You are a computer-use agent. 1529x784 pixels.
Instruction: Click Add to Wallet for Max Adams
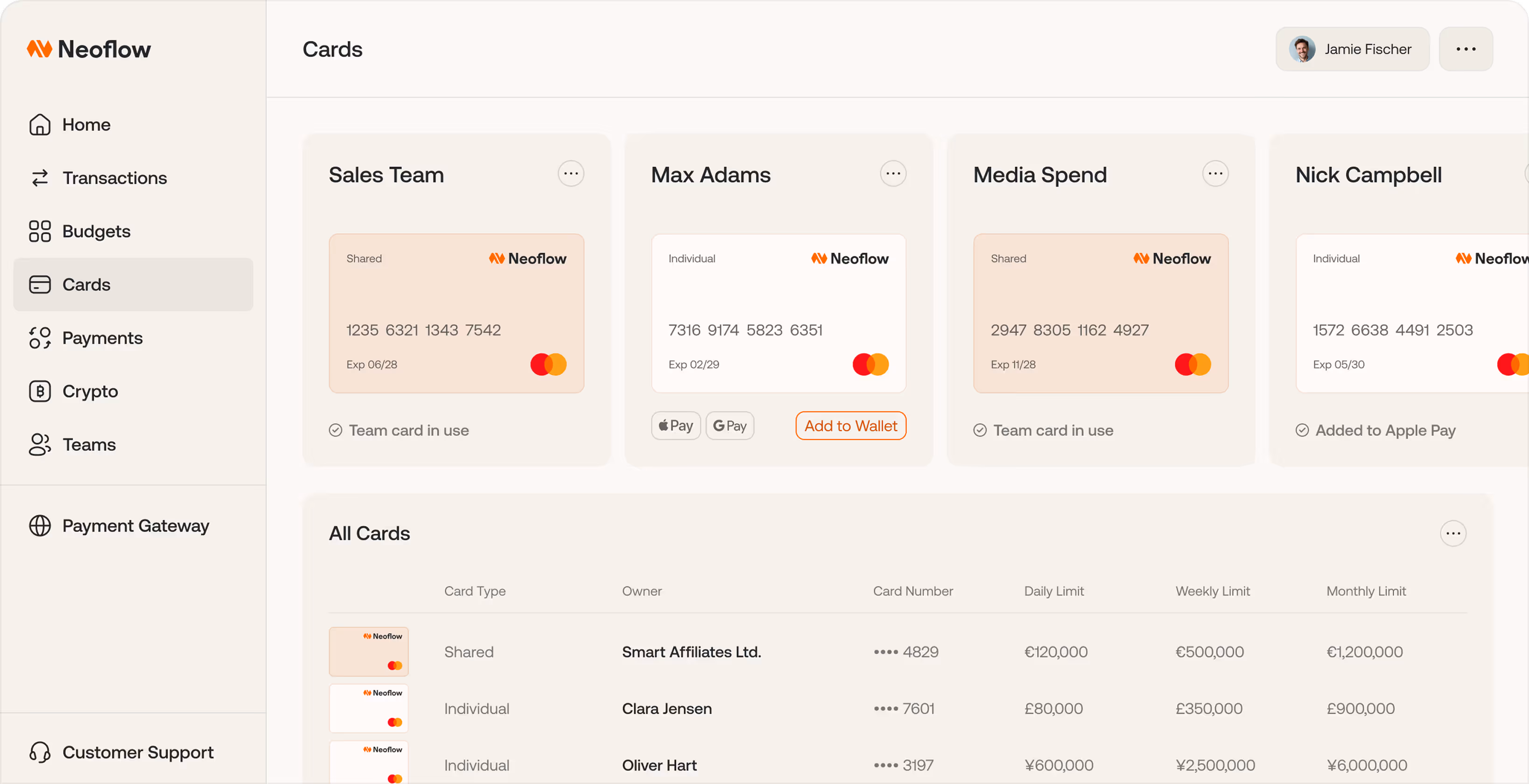pos(850,426)
